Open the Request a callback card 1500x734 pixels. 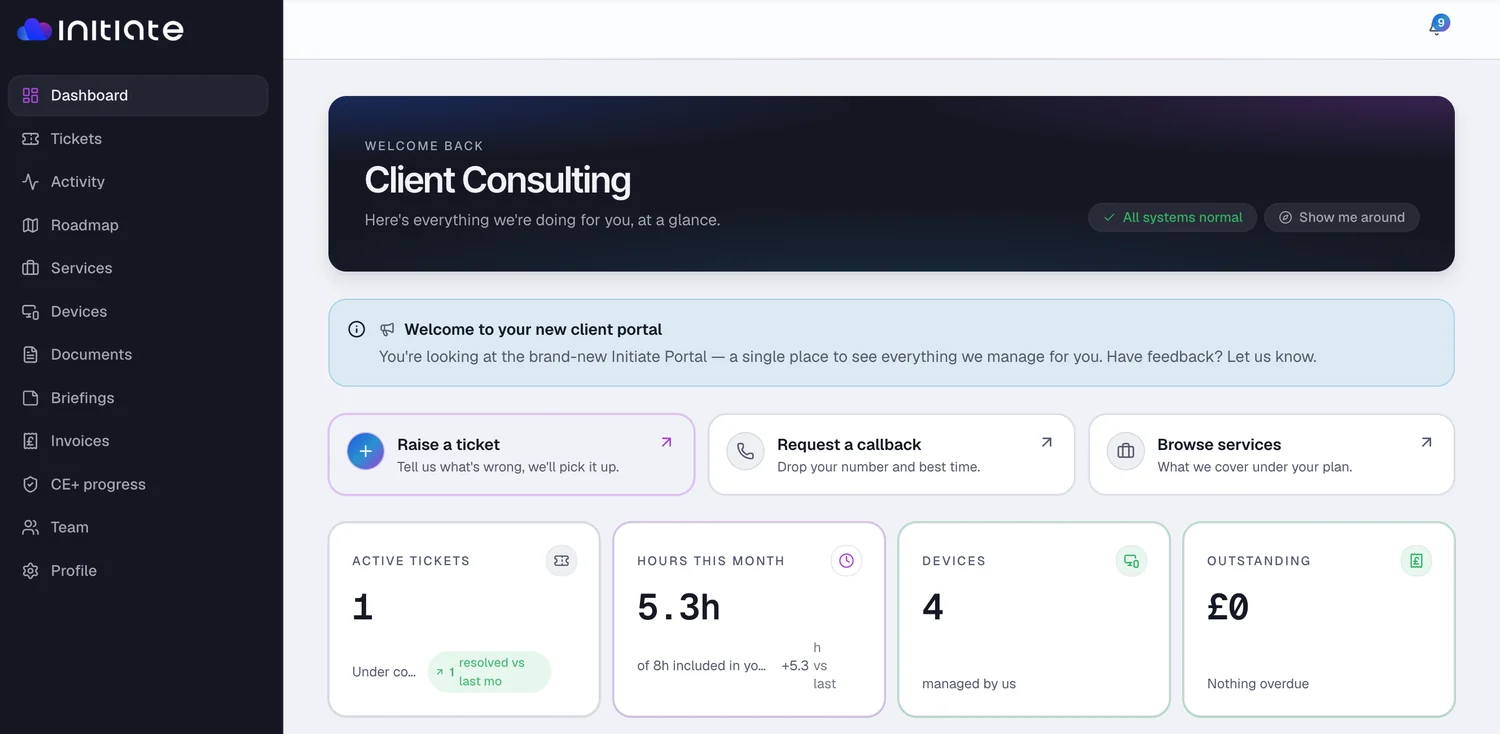tap(891, 454)
